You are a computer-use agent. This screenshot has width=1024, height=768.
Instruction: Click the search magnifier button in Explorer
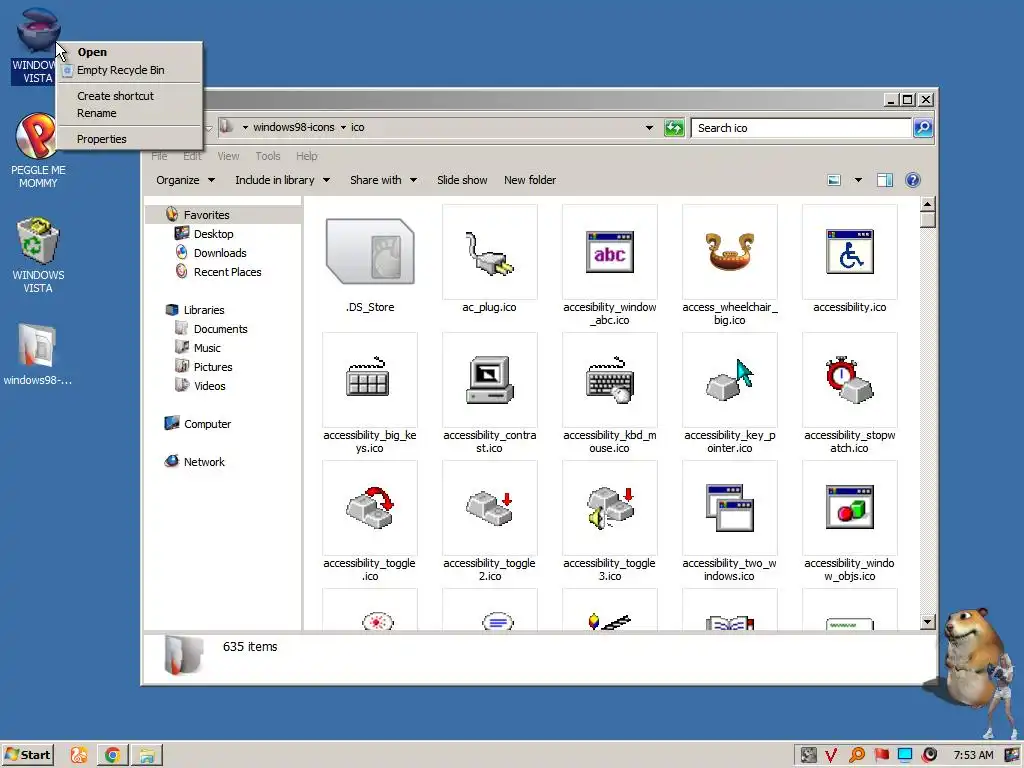pyautogui.click(x=923, y=128)
